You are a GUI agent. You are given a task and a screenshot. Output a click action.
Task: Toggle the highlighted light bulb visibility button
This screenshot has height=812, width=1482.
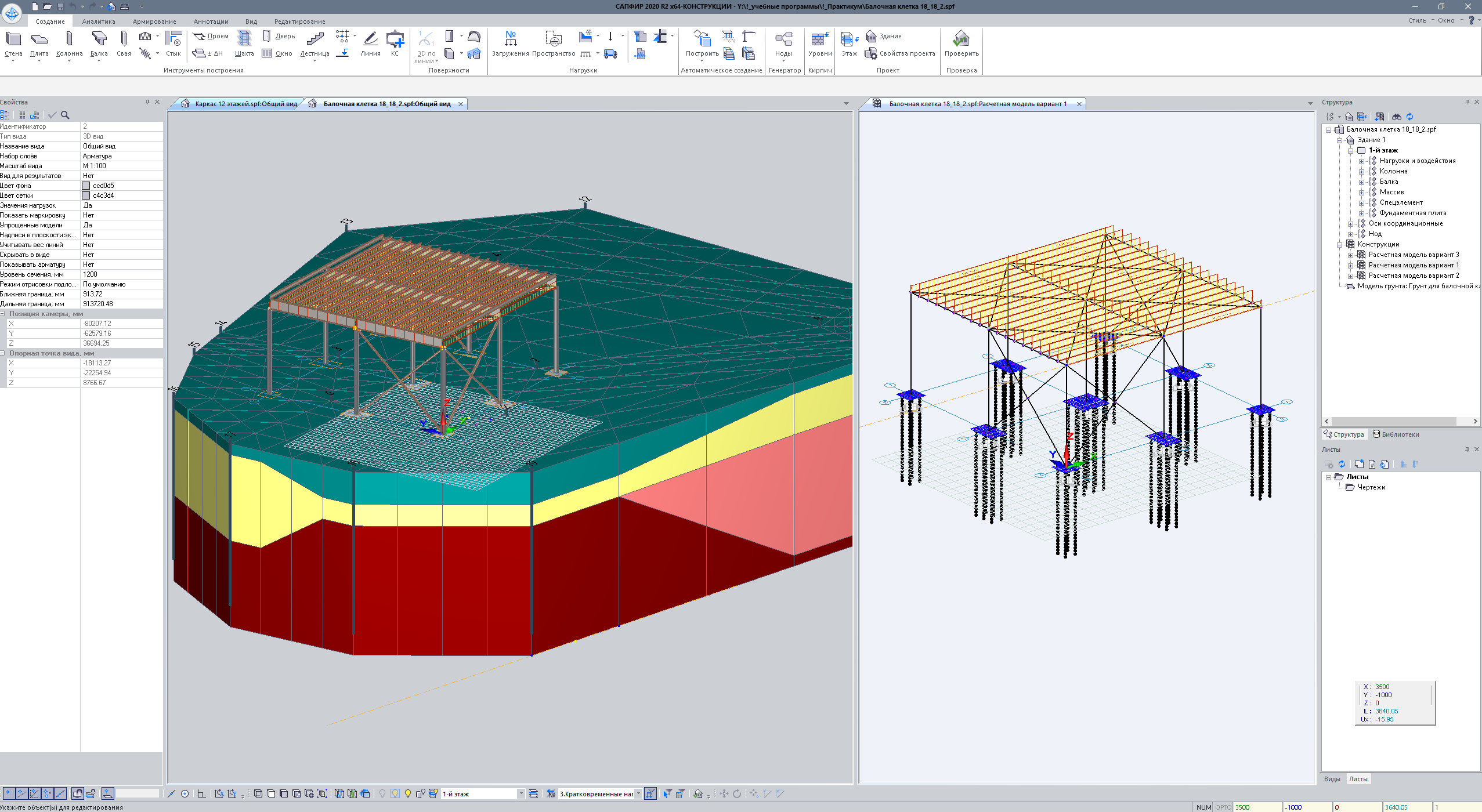(x=395, y=793)
